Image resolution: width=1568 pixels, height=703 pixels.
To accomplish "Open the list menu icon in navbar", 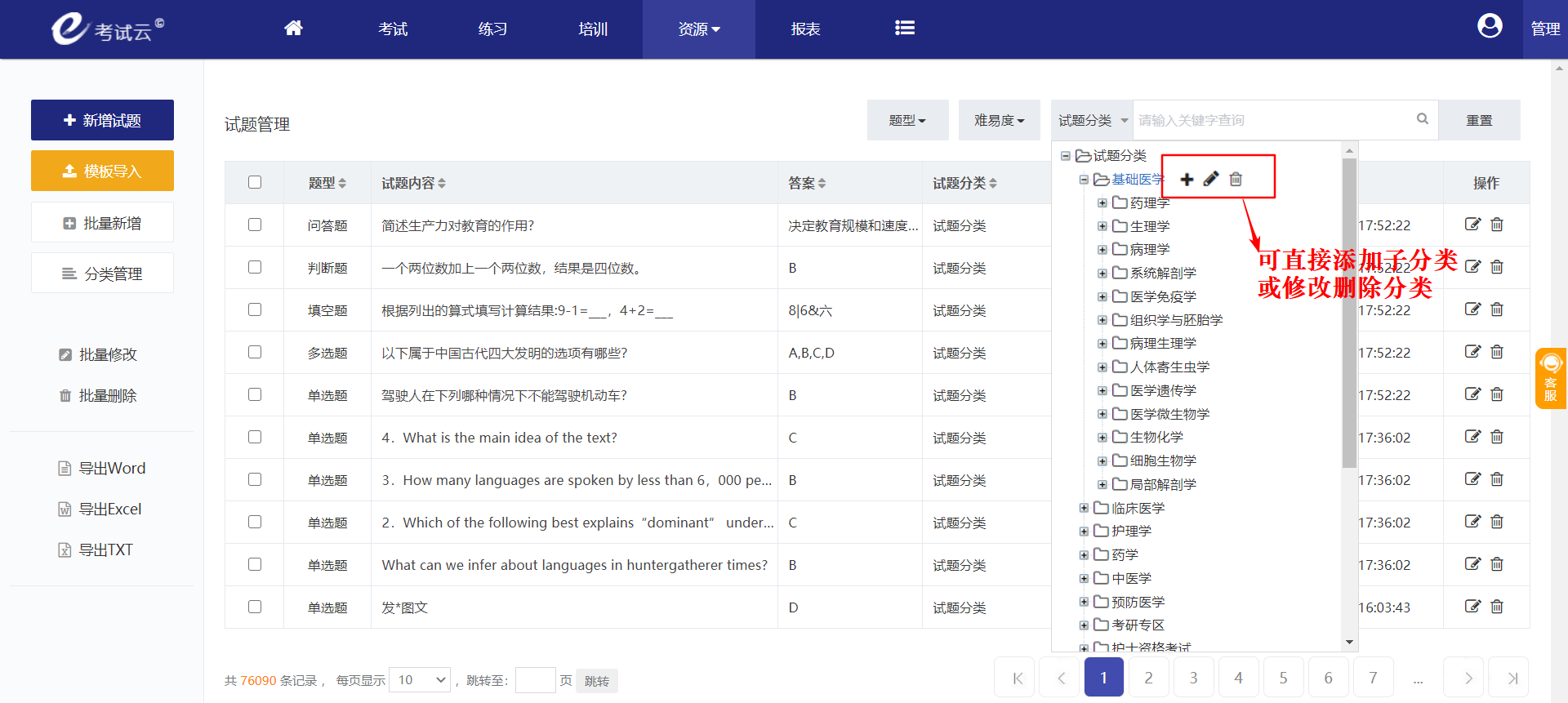I will point(904,29).
